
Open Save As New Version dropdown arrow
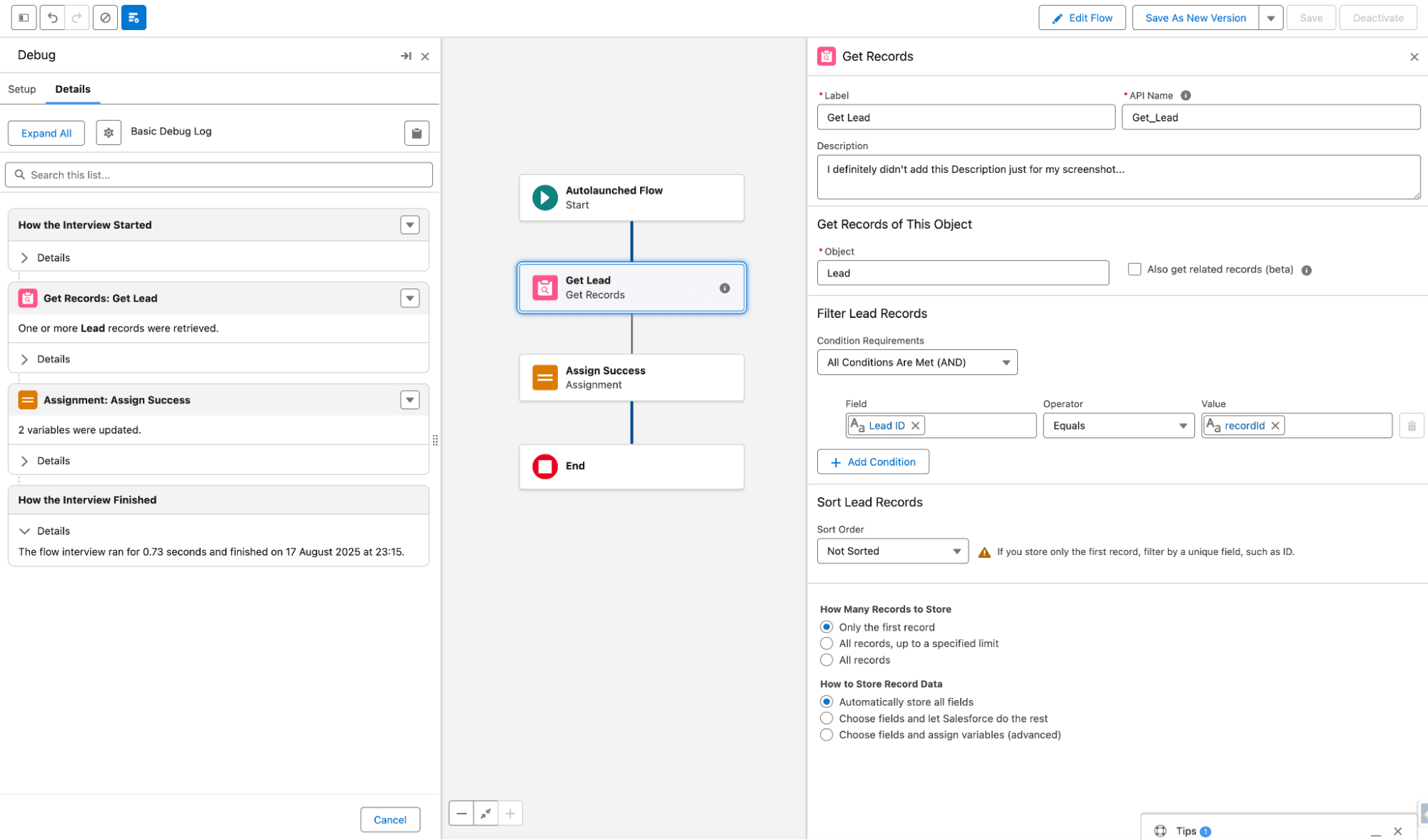click(1271, 18)
